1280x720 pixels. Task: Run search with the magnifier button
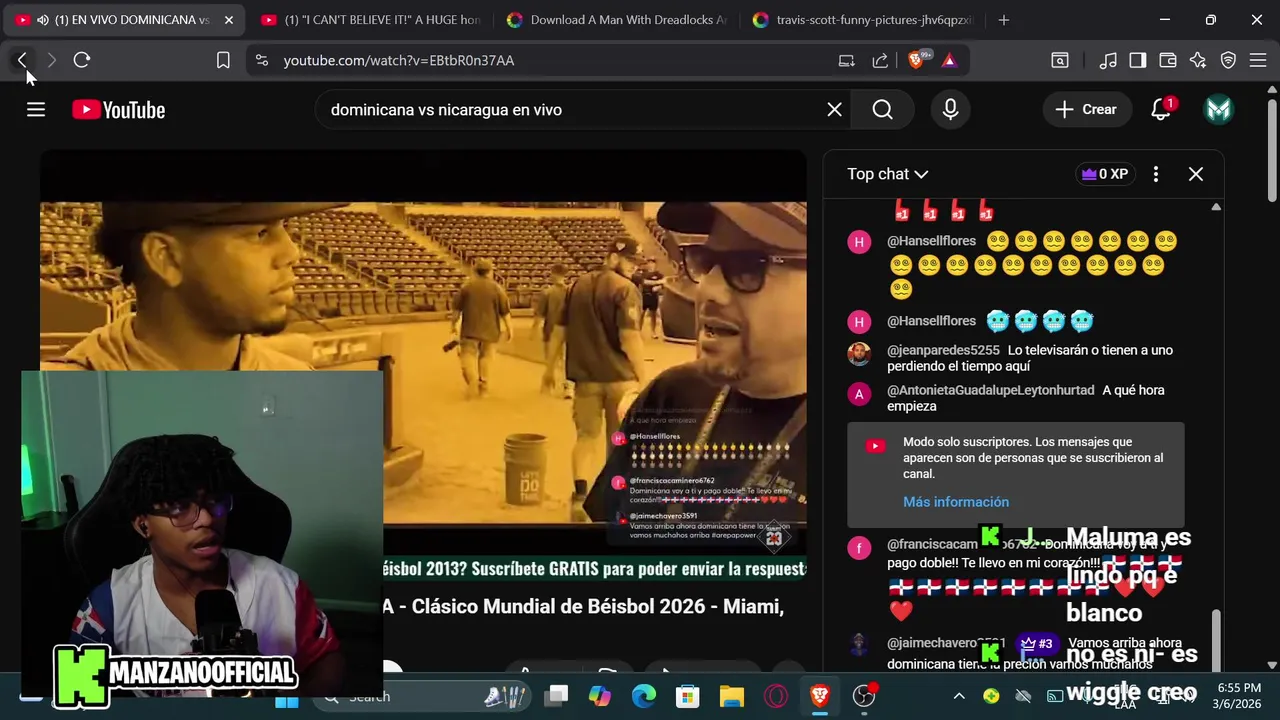pyautogui.click(x=882, y=110)
